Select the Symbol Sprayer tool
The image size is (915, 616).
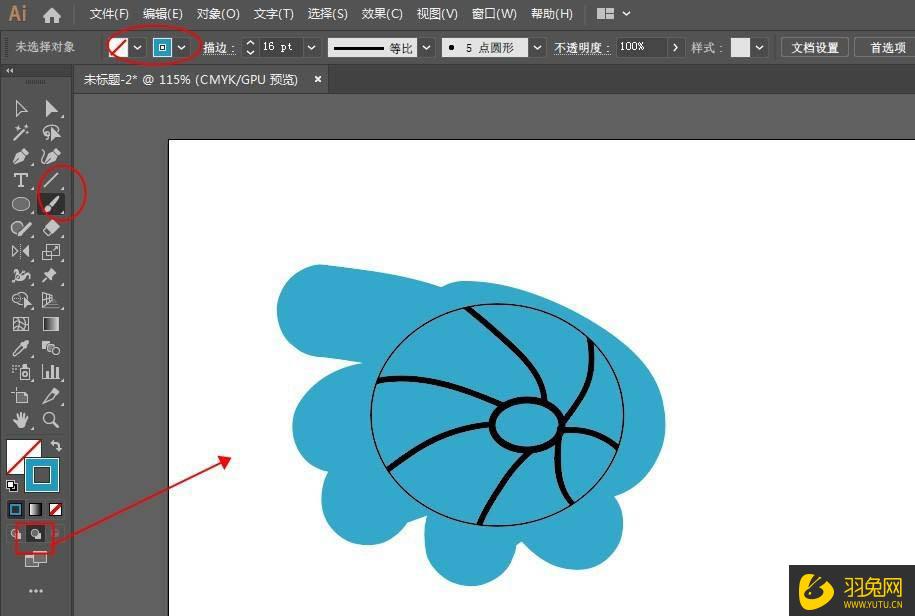coord(21,372)
